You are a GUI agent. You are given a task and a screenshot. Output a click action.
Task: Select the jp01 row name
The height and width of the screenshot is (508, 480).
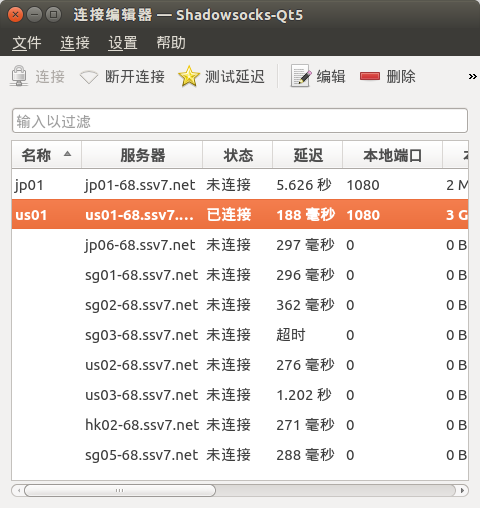[x=29, y=185]
